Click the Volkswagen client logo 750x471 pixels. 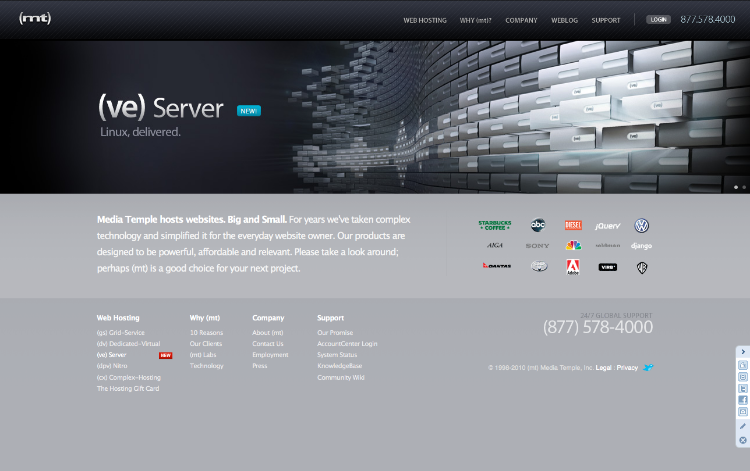(641, 225)
